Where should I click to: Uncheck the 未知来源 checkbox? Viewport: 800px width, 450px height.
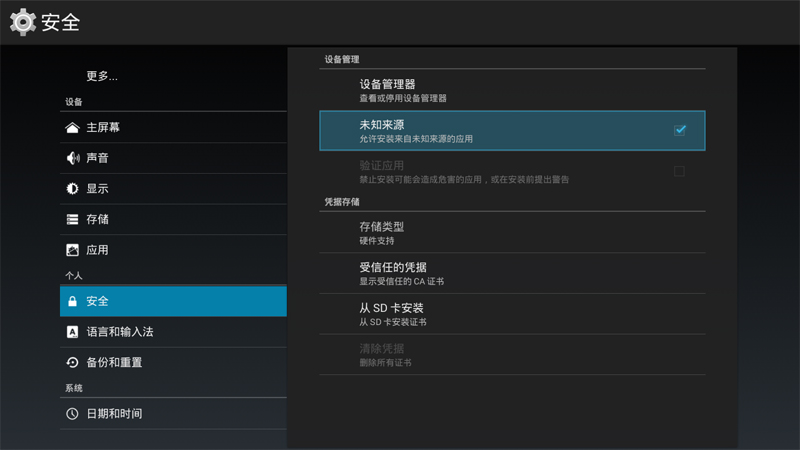680,130
